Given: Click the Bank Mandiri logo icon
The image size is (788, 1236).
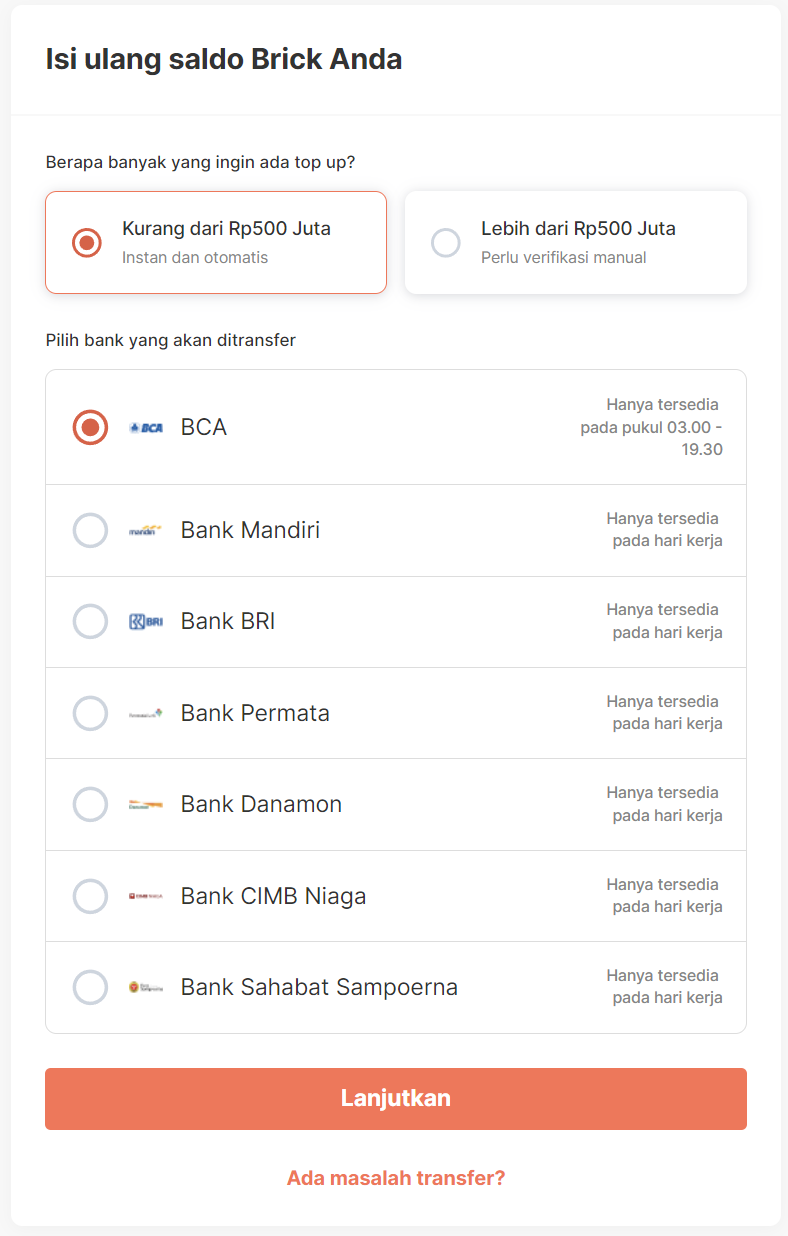Looking at the screenshot, I should click(x=146, y=531).
